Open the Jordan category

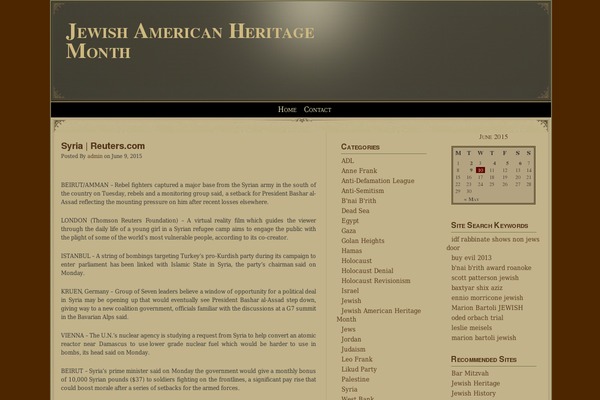(x=351, y=339)
